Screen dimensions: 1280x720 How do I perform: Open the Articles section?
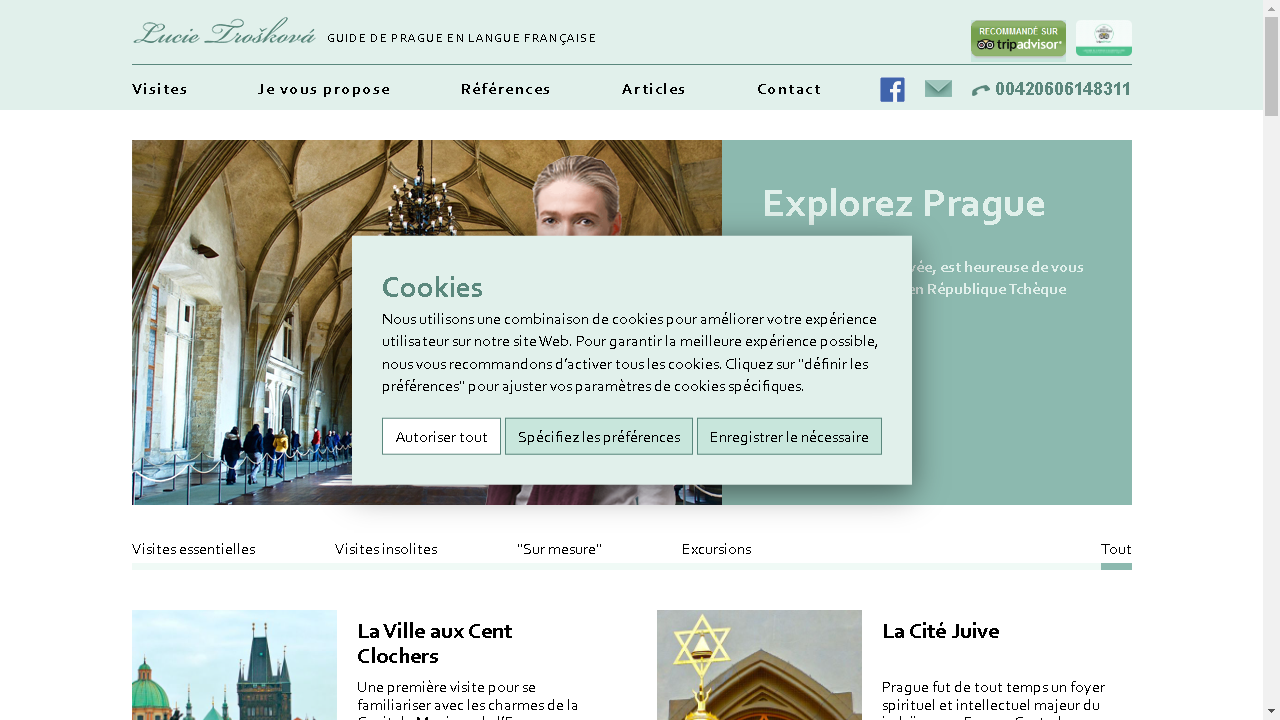click(654, 89)
